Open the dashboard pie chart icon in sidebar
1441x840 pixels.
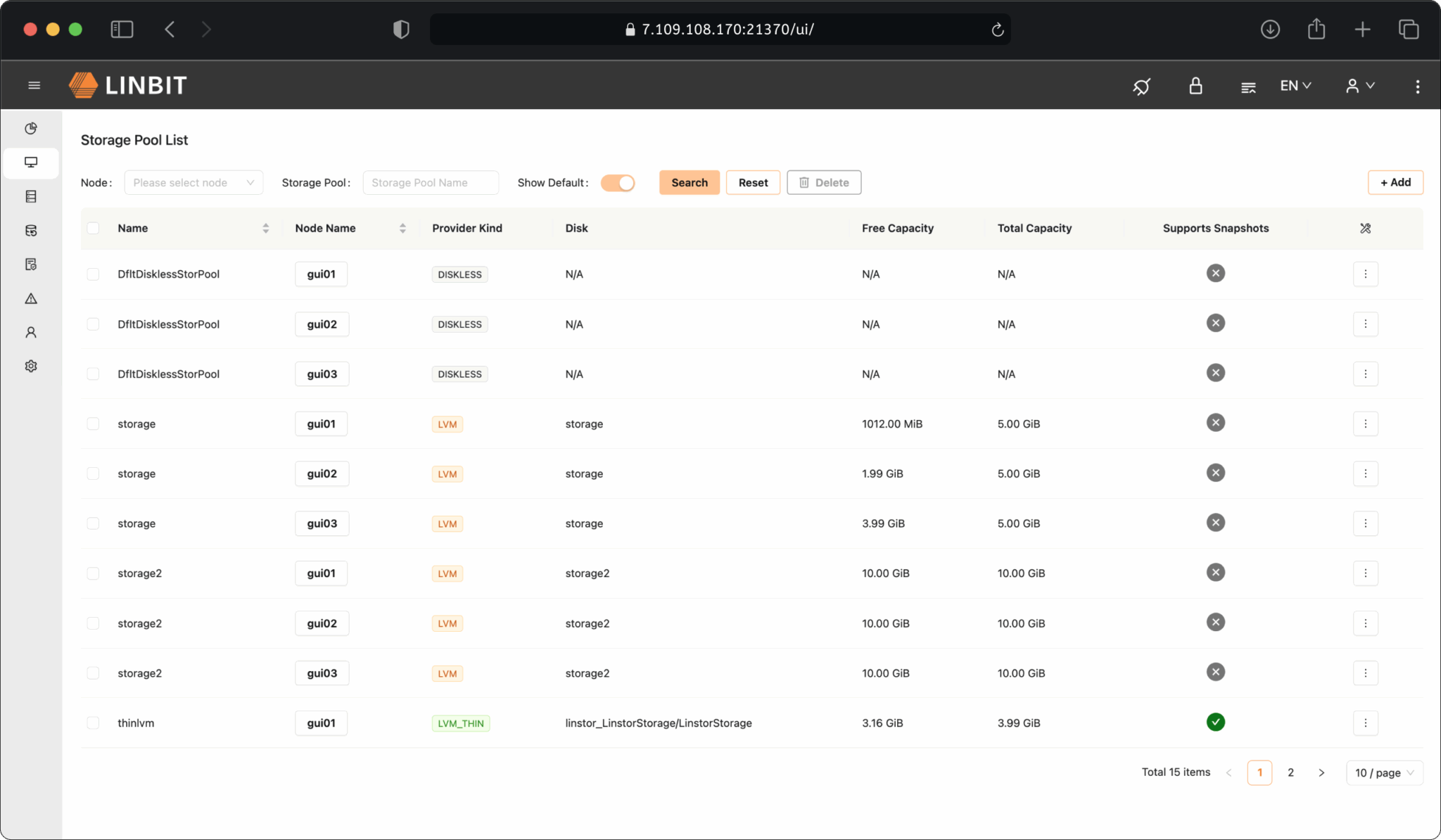tap(31, 129)
